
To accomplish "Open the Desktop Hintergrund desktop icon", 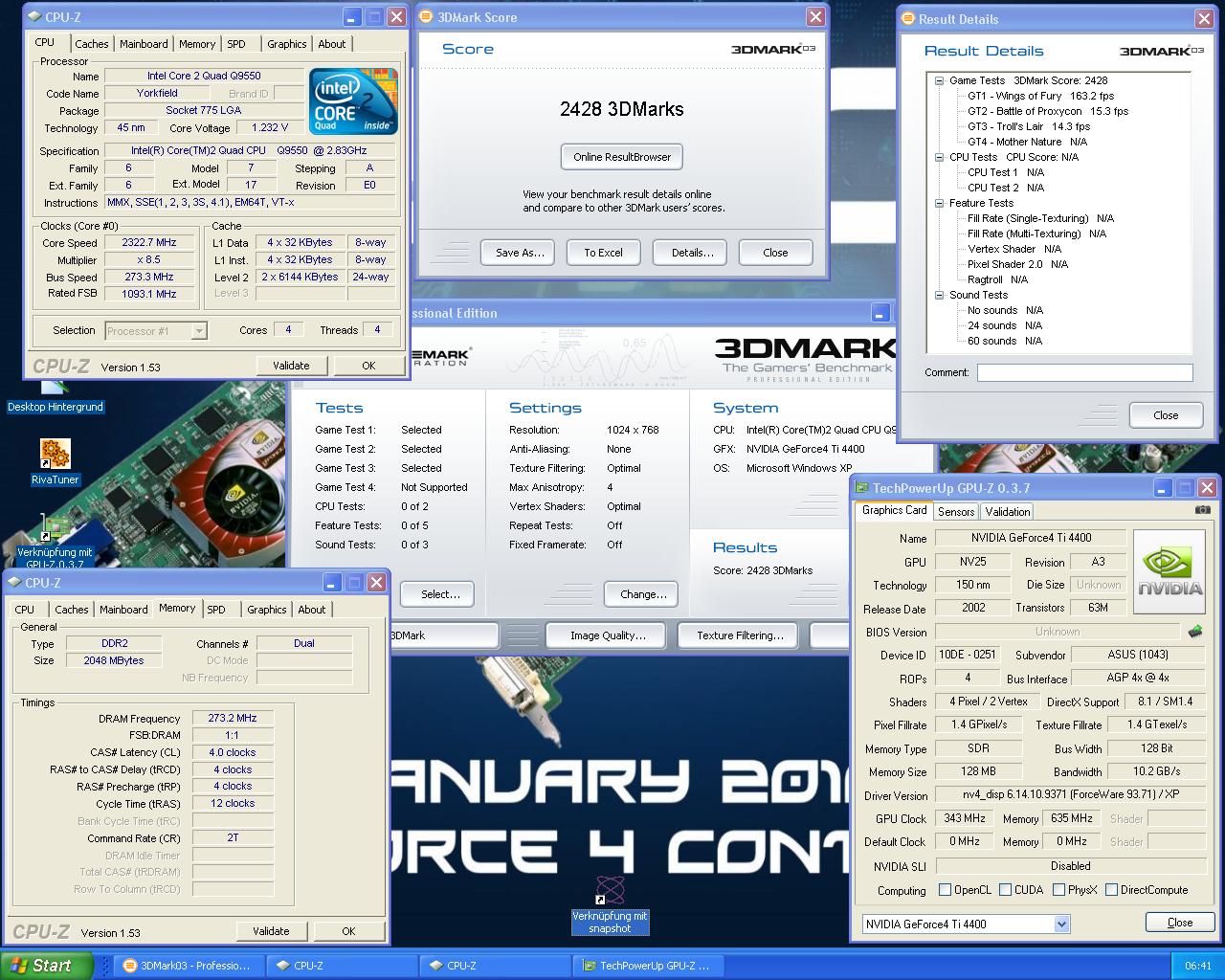I will pos(55,396).
